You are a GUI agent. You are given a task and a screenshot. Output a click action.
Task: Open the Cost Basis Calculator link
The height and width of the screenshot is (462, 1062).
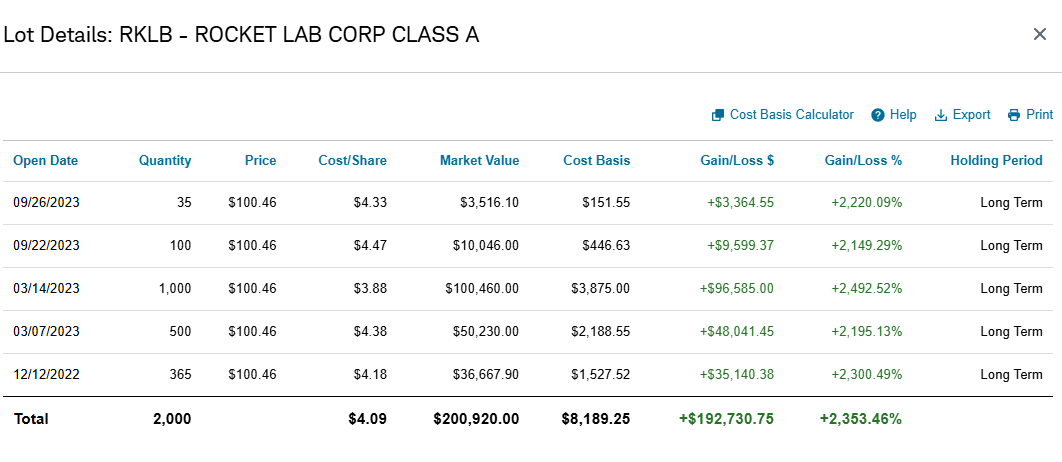click(x=792, y=114)
